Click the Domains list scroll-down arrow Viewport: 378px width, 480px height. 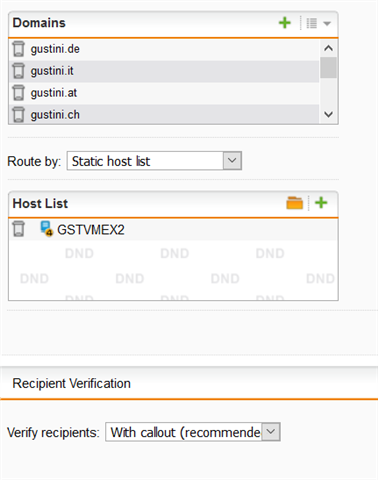pos(328,115)
